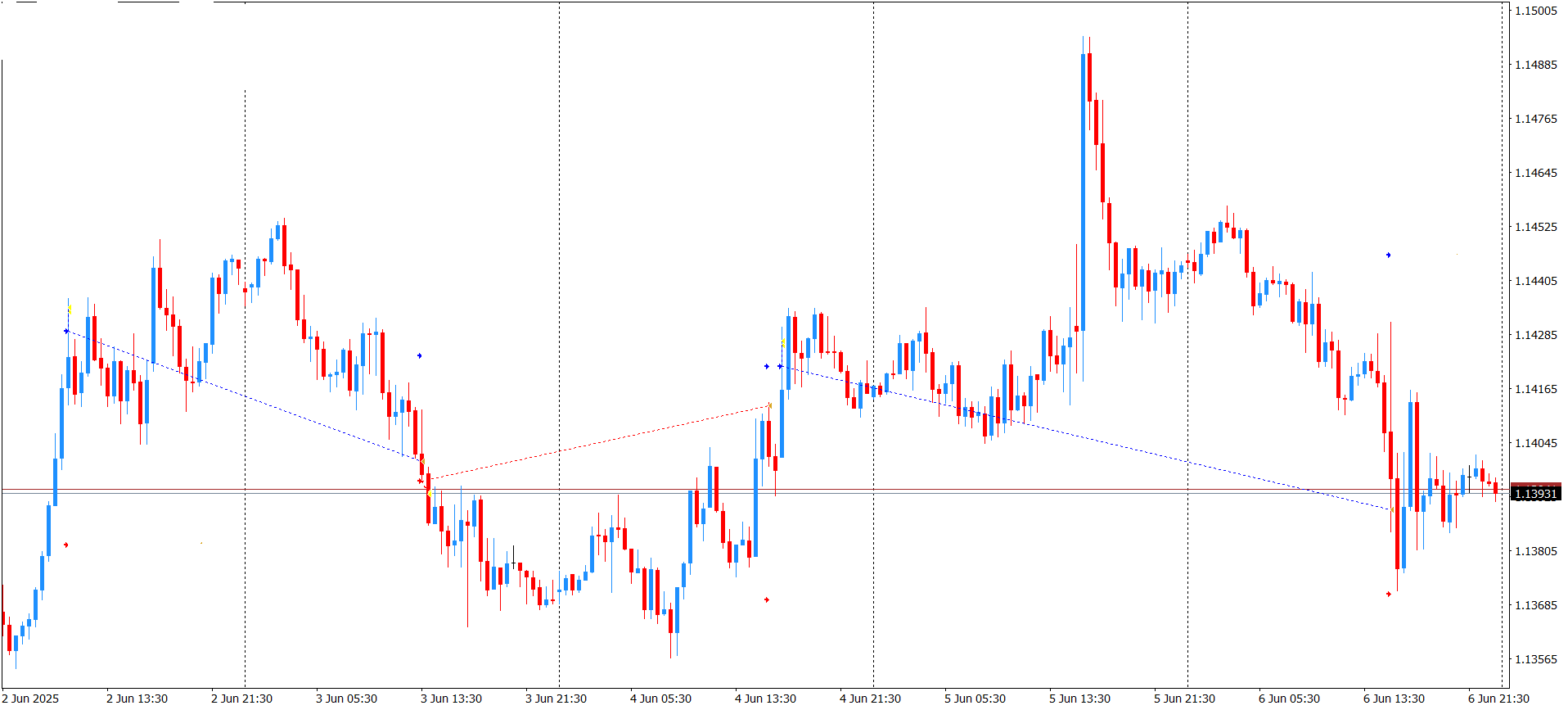Select the tall blue spike candle on 5 Jun
Screen dimensions: 1568x710
point(1084,192)
